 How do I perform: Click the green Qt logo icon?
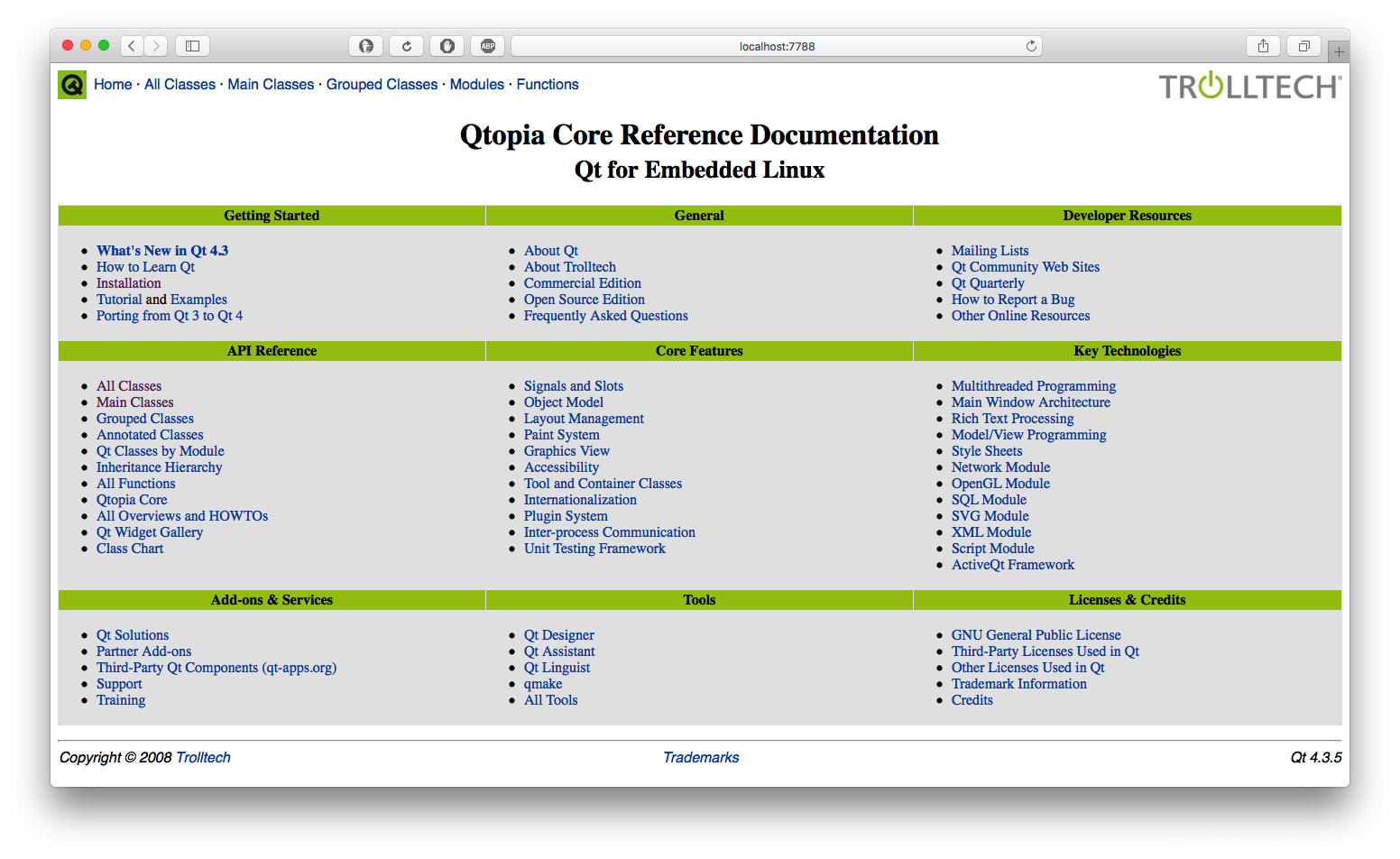(x=72, y=85)
